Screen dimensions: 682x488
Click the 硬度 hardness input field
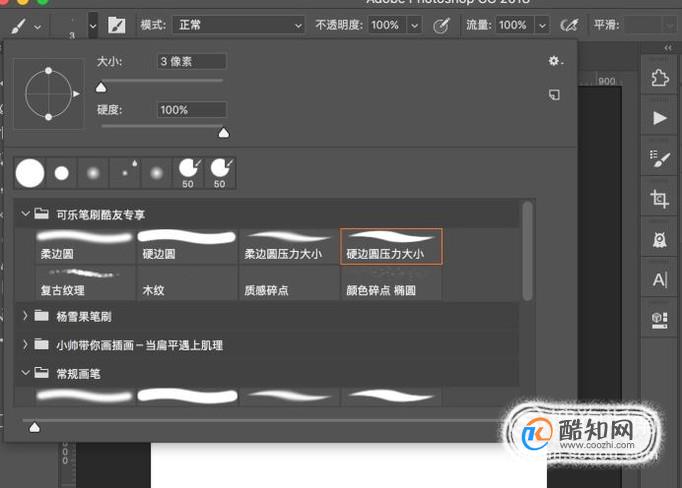point(191,110)
